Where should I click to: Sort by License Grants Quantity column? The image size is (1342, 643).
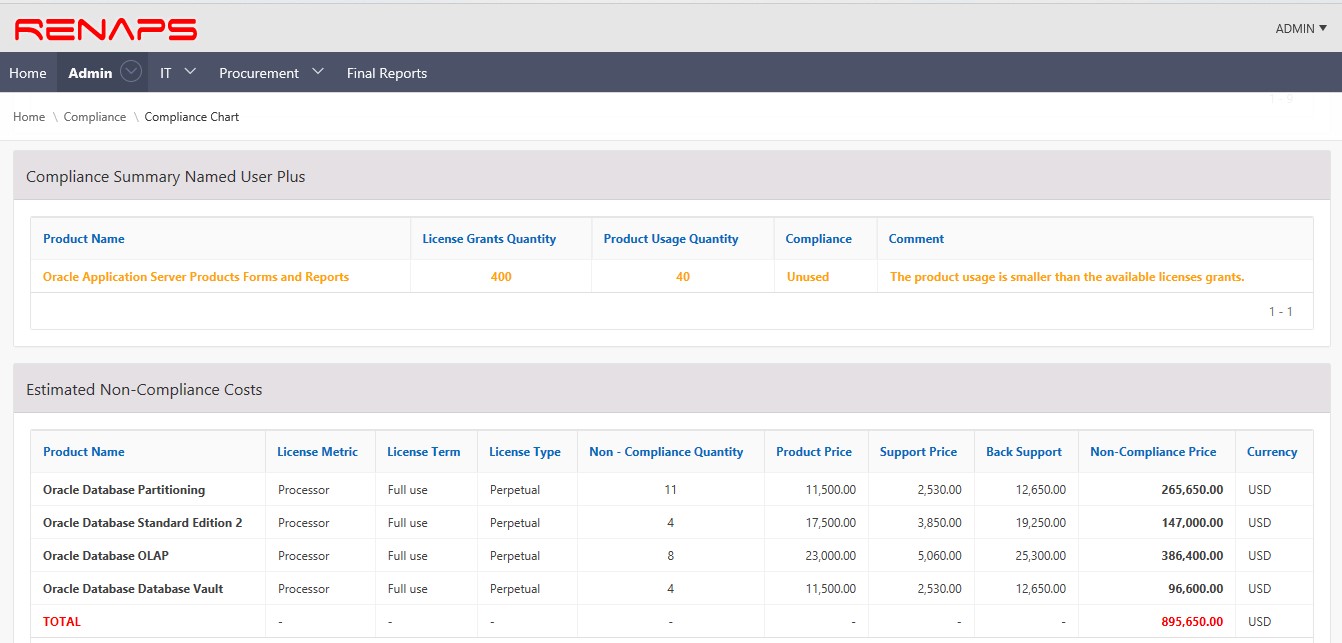(x=489, y=239)
